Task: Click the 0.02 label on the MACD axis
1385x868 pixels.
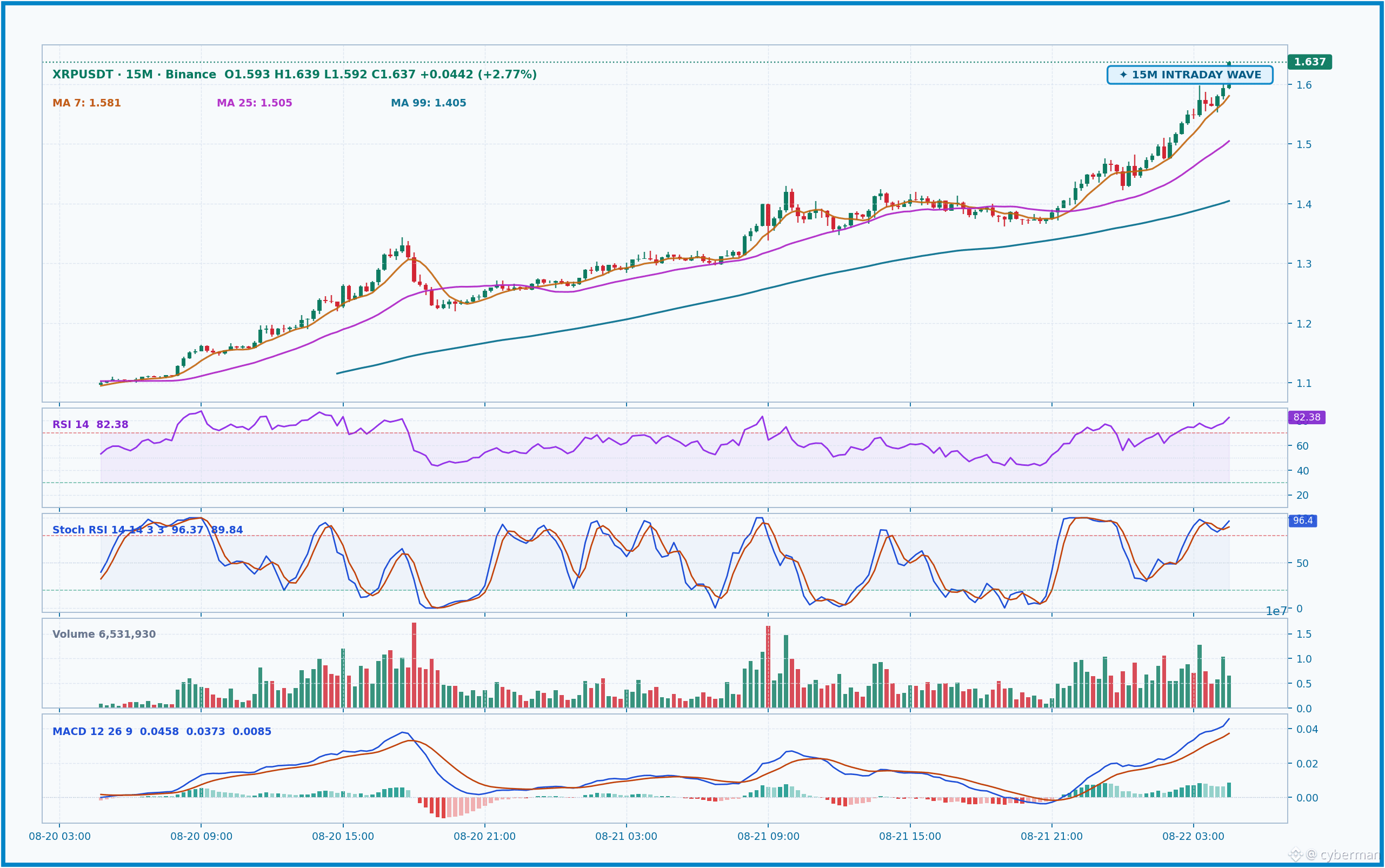Action: point(1307,764)
